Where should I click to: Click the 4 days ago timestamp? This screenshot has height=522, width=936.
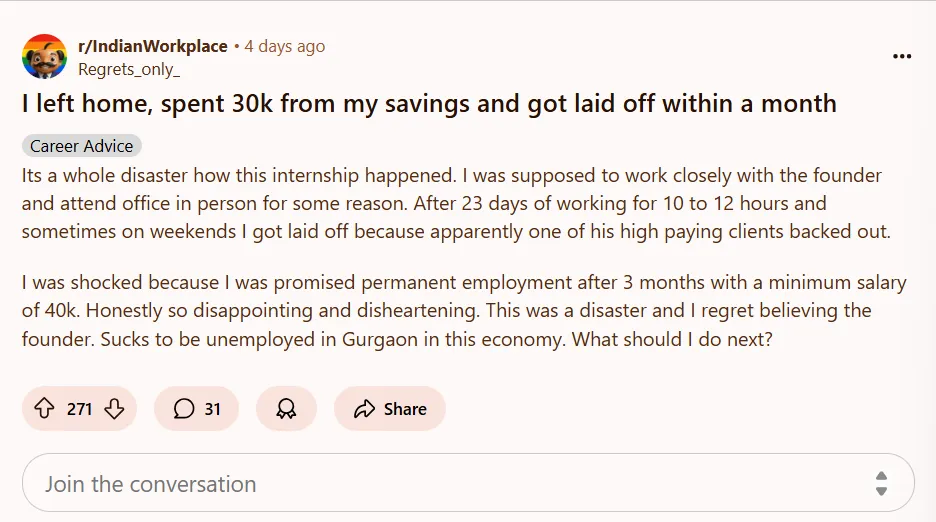pos(285,46)
